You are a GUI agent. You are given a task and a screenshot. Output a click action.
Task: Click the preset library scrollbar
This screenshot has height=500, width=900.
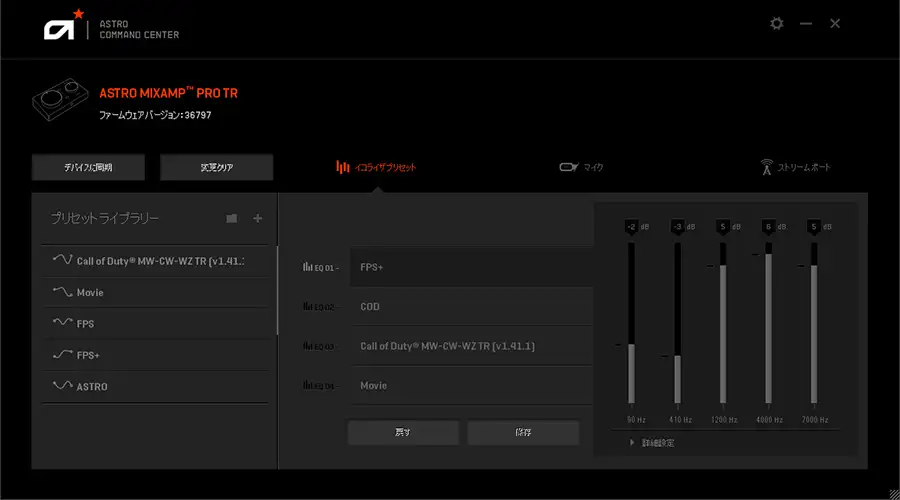click(277, 290)
